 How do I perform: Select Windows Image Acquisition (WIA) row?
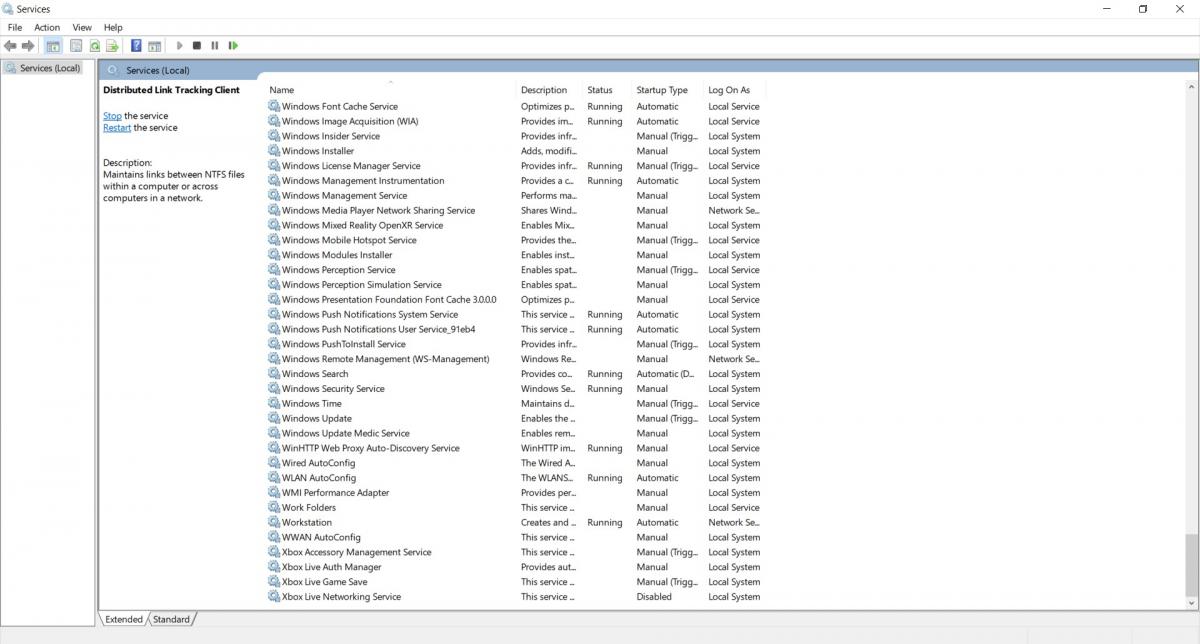coord(515,121)
